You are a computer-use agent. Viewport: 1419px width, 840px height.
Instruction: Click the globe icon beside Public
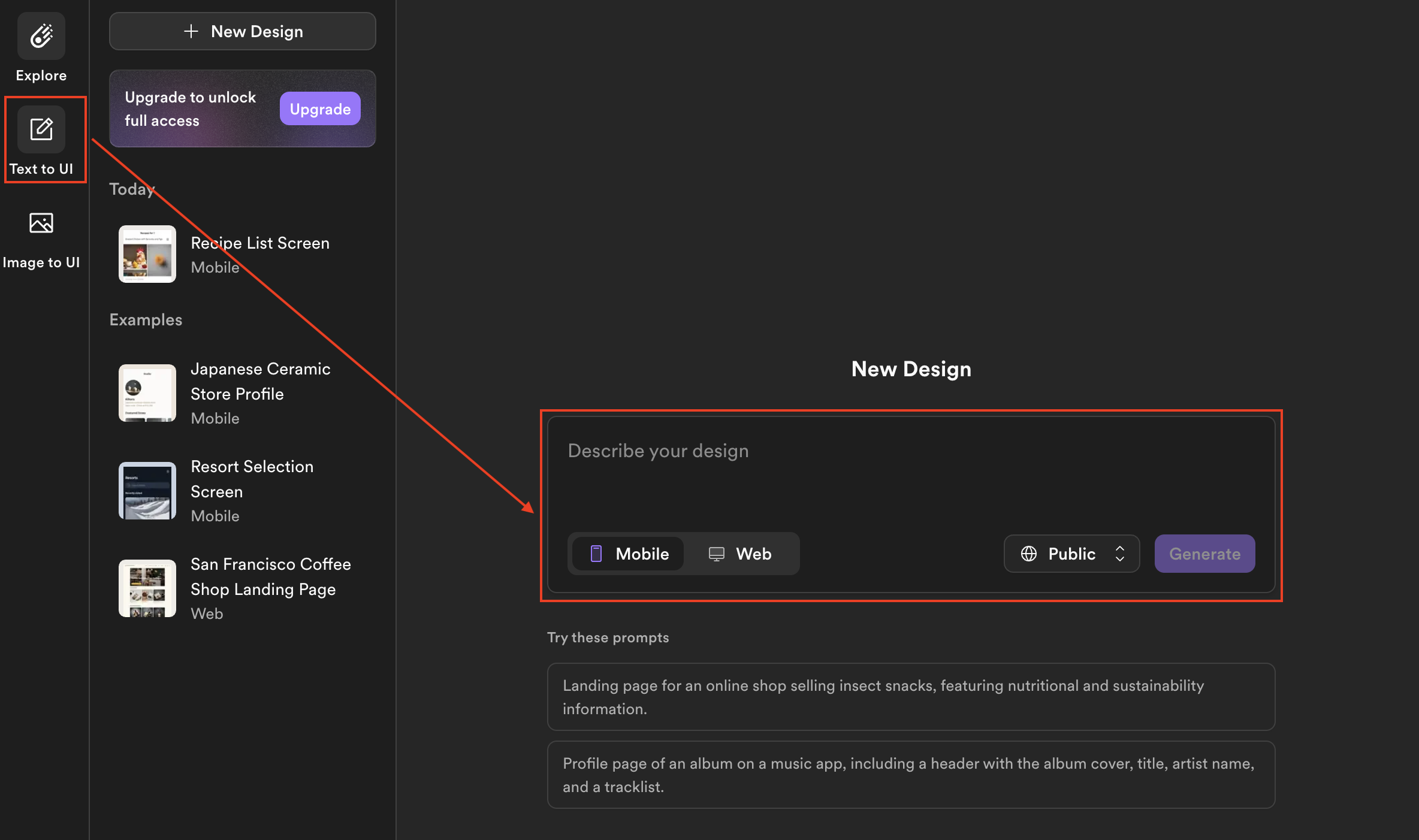[x=1029, y=554]
